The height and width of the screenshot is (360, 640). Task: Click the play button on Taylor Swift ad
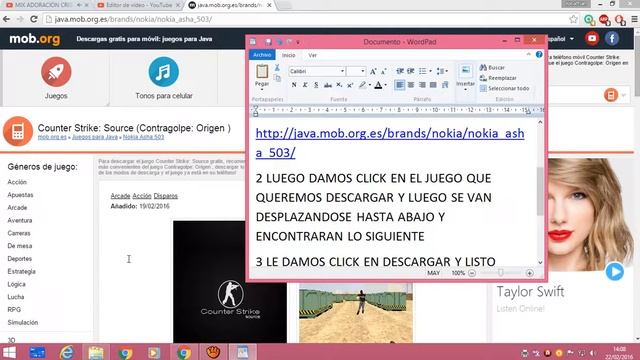614,271
